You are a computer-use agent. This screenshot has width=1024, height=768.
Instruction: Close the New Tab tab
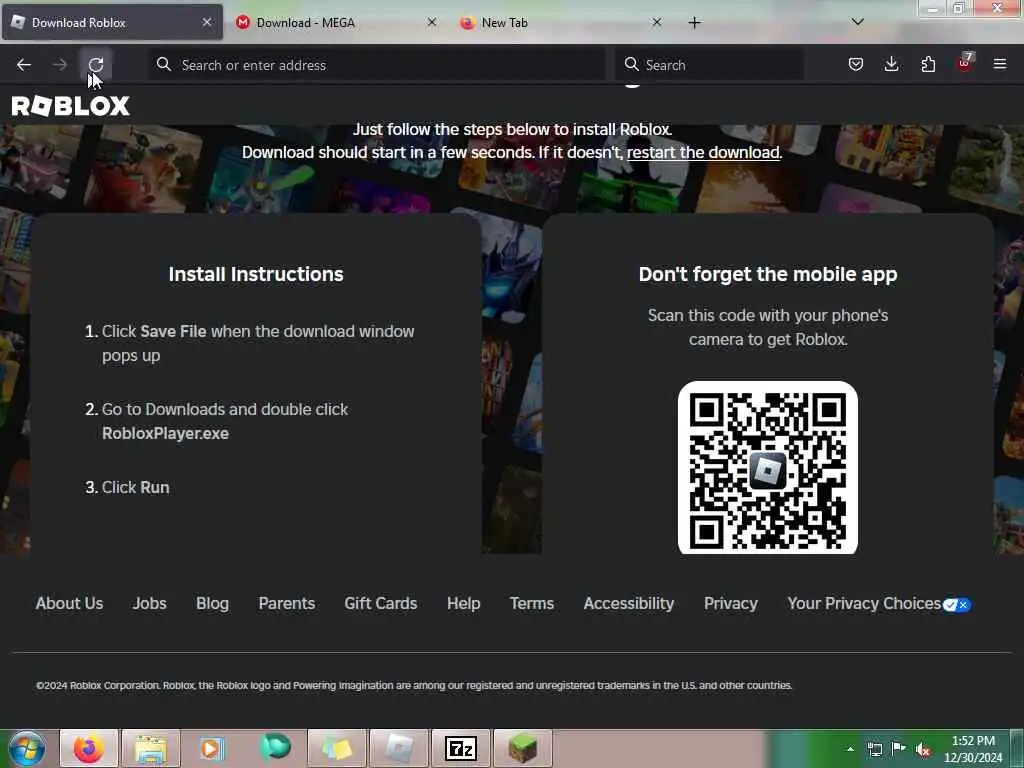pos(656,22)
